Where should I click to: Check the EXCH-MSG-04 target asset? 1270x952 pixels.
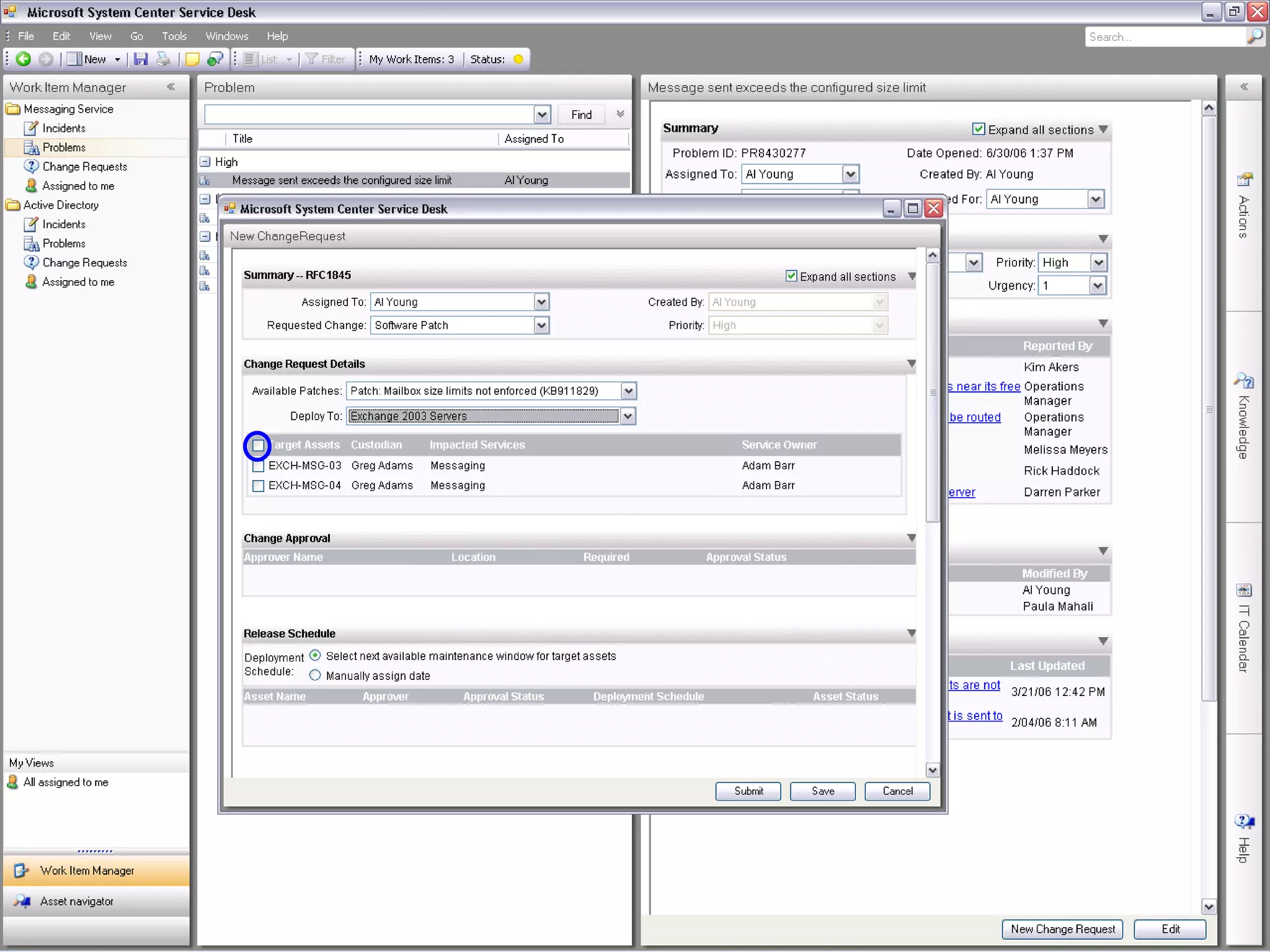[259, 486]
